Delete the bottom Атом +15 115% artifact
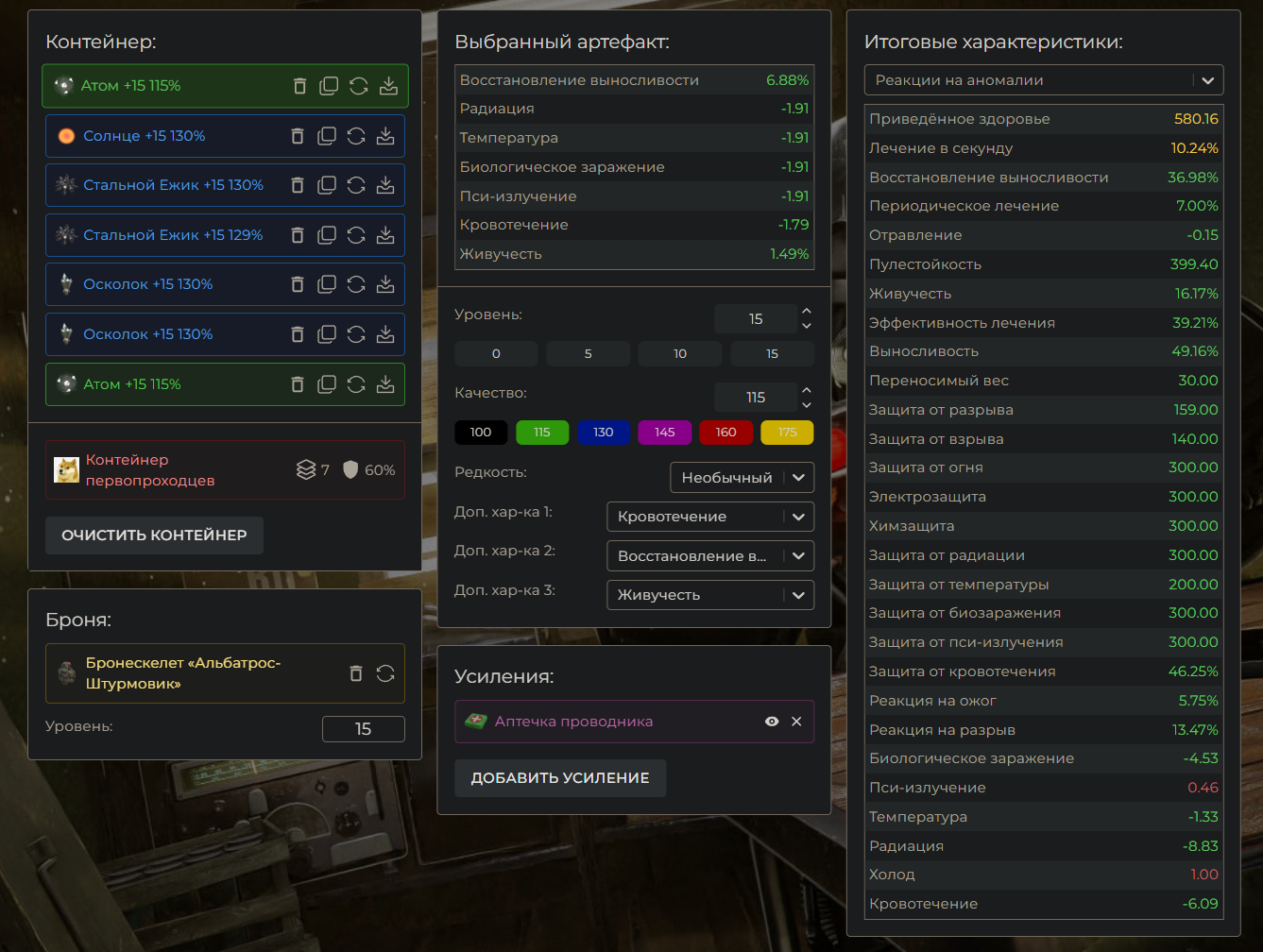Image resolution: width=1263 pixels, height=952 pixels. [298, 384]
